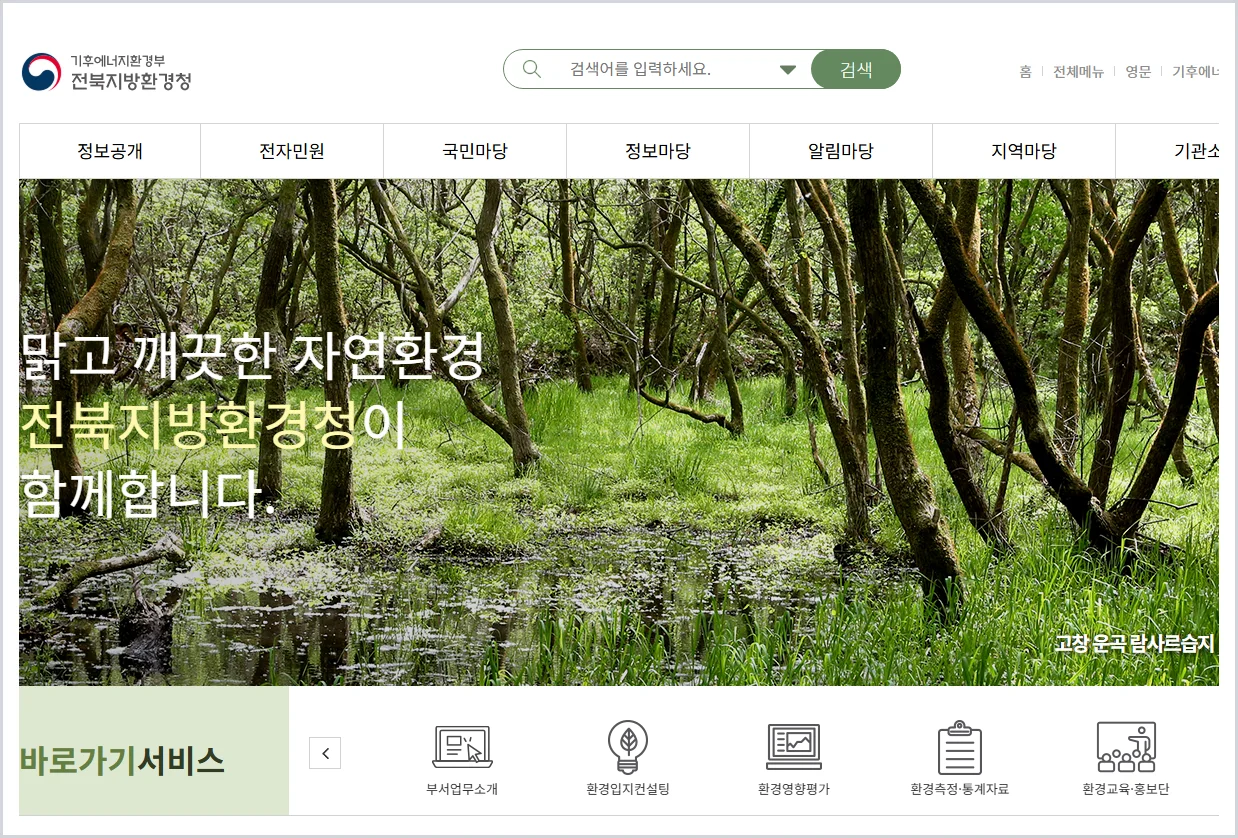
Task: Open the 전체메뉴 link
Action: click(1078, 72)
